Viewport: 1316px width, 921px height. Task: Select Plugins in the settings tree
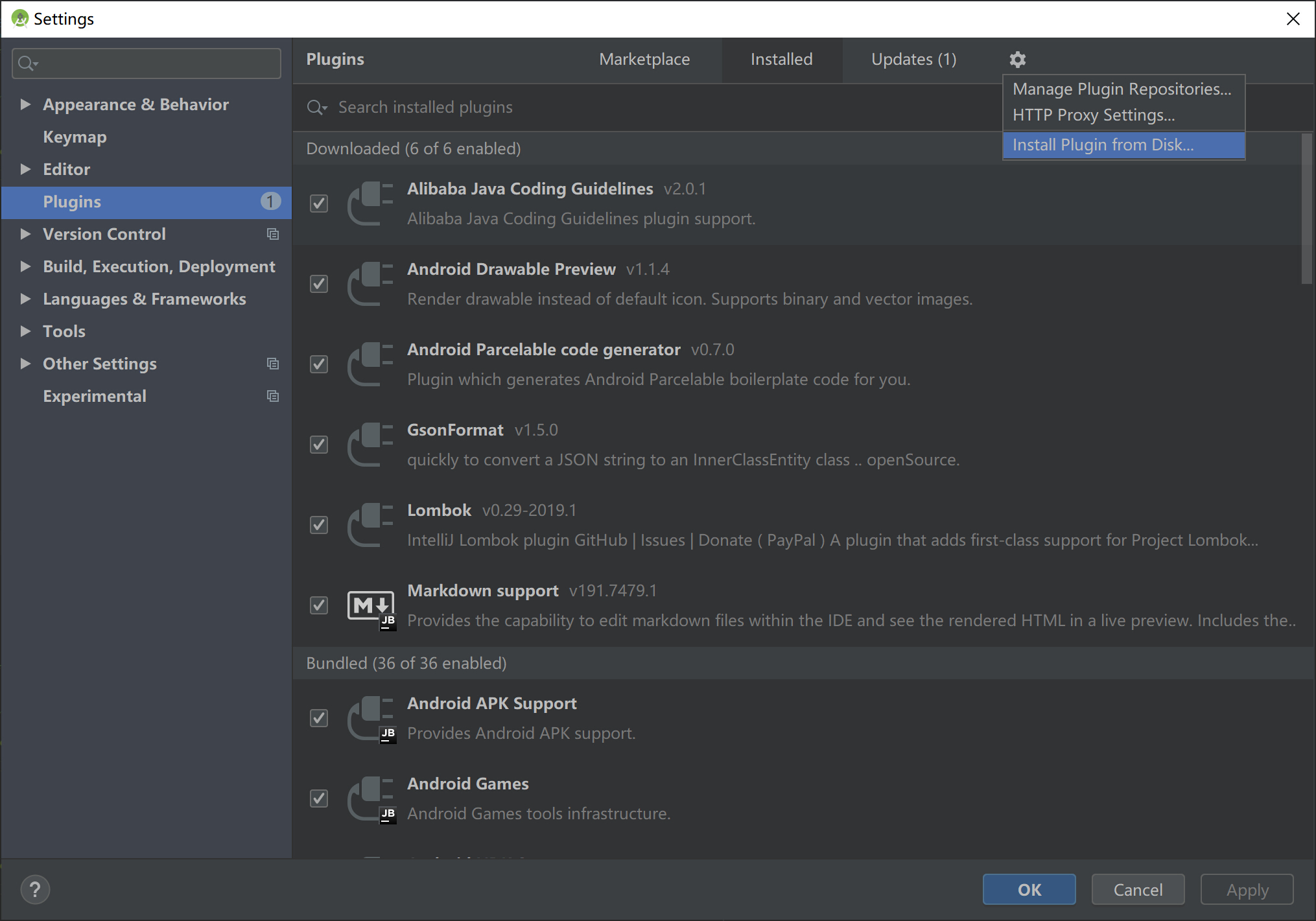[x=147, y=202]
